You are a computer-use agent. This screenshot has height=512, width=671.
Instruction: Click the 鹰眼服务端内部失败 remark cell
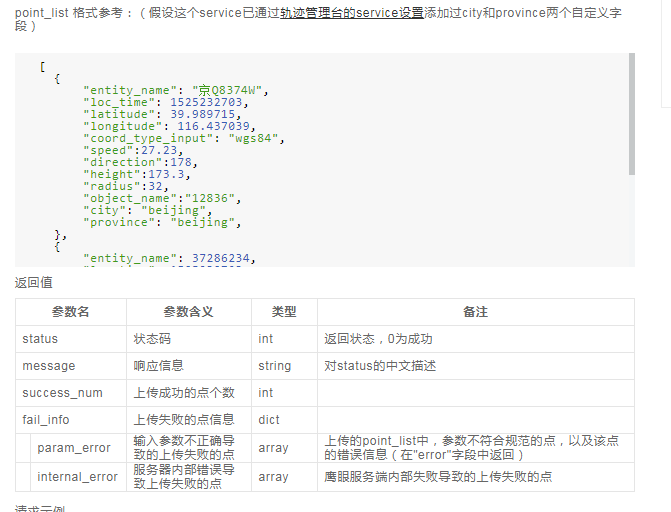[476, 477]
